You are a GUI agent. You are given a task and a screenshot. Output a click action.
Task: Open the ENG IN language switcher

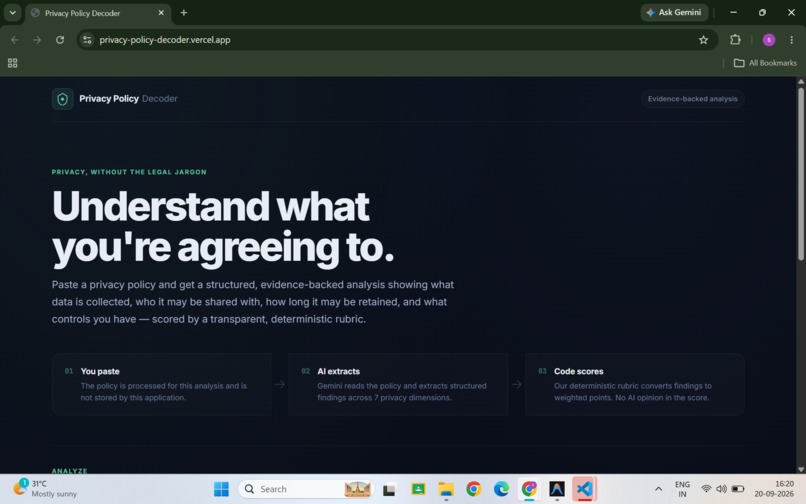tap(682, 489)
